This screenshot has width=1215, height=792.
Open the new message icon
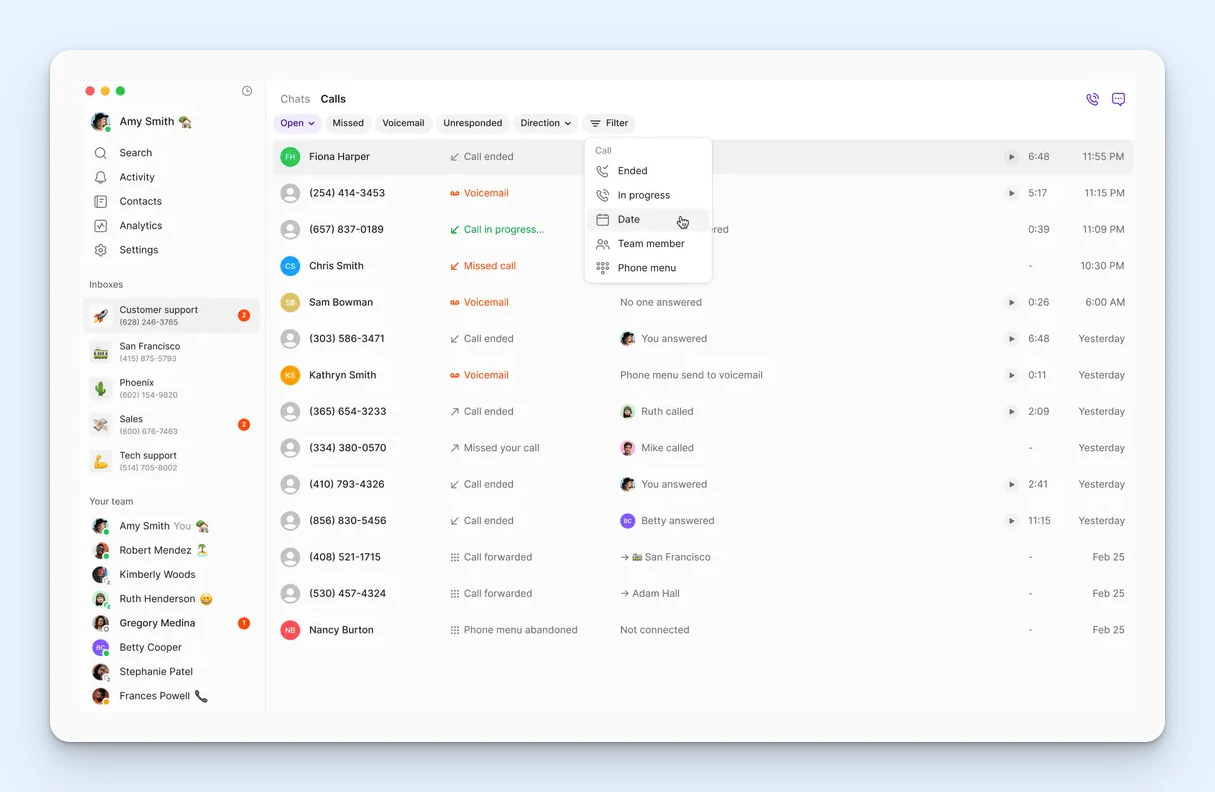pyautogui.click(x=1118, y=99)
